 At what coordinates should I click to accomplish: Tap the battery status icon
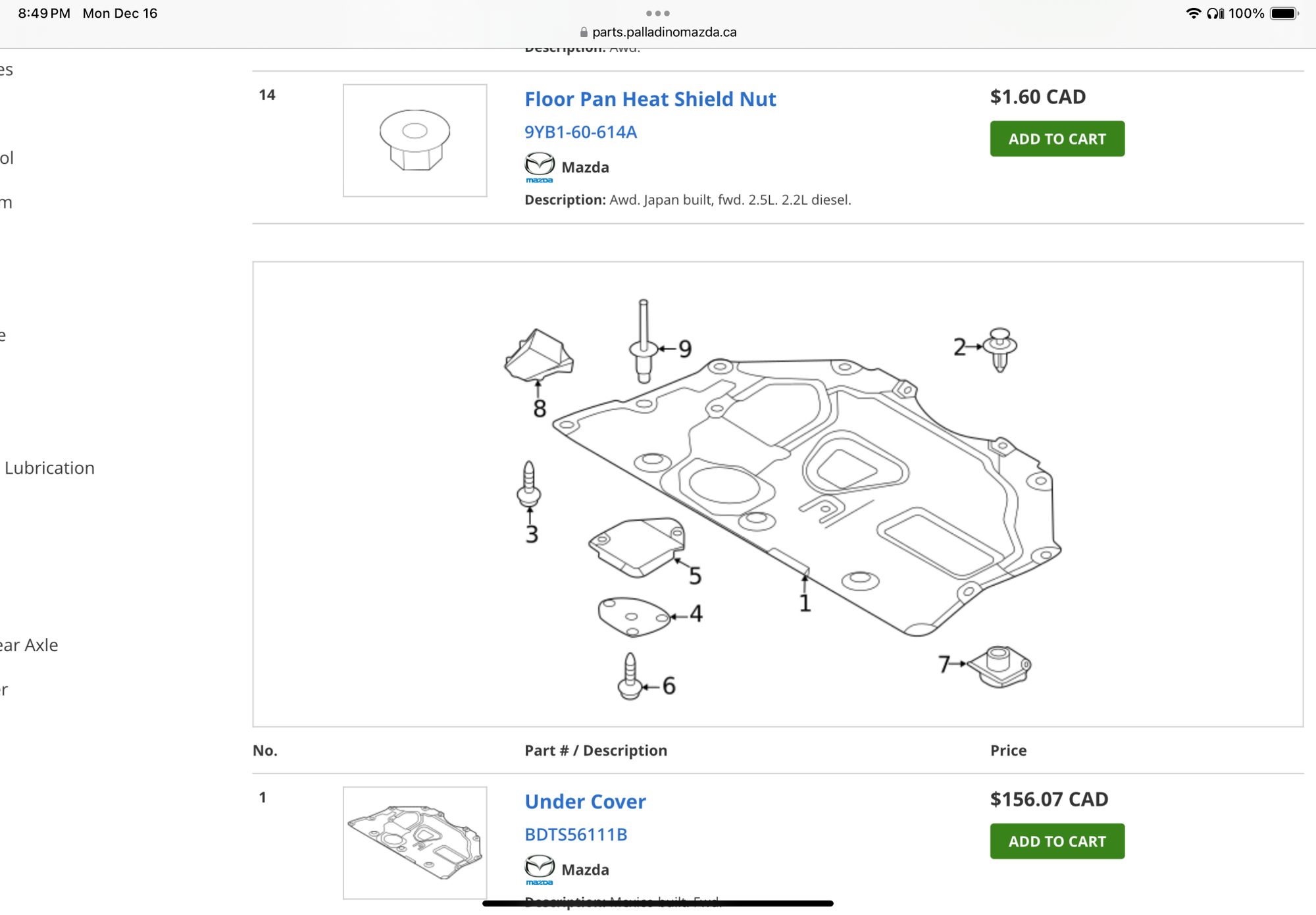[1284, 13]
